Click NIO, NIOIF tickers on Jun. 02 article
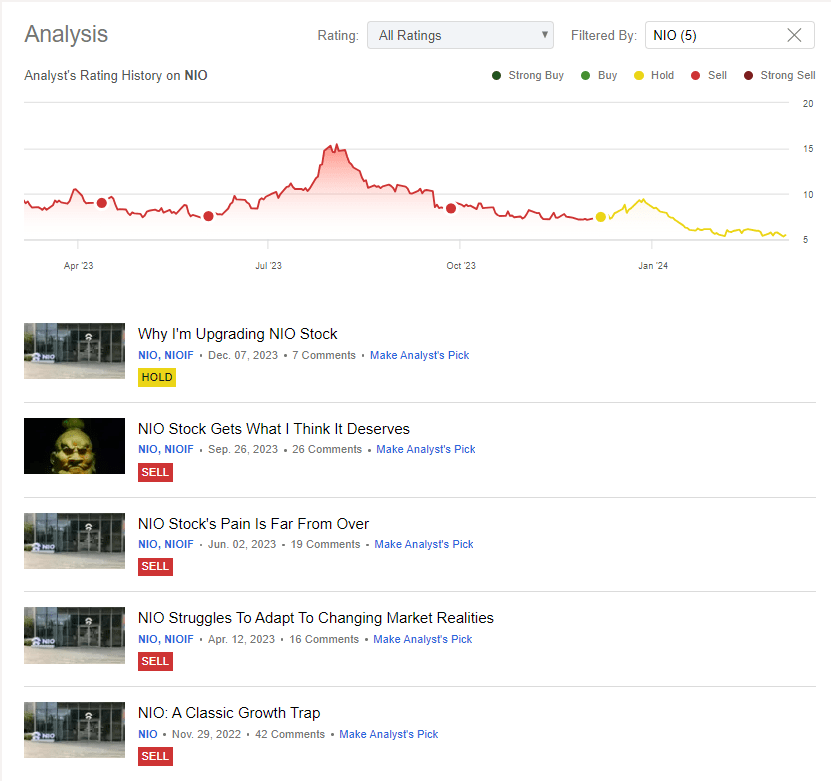 tap(166, 544)
